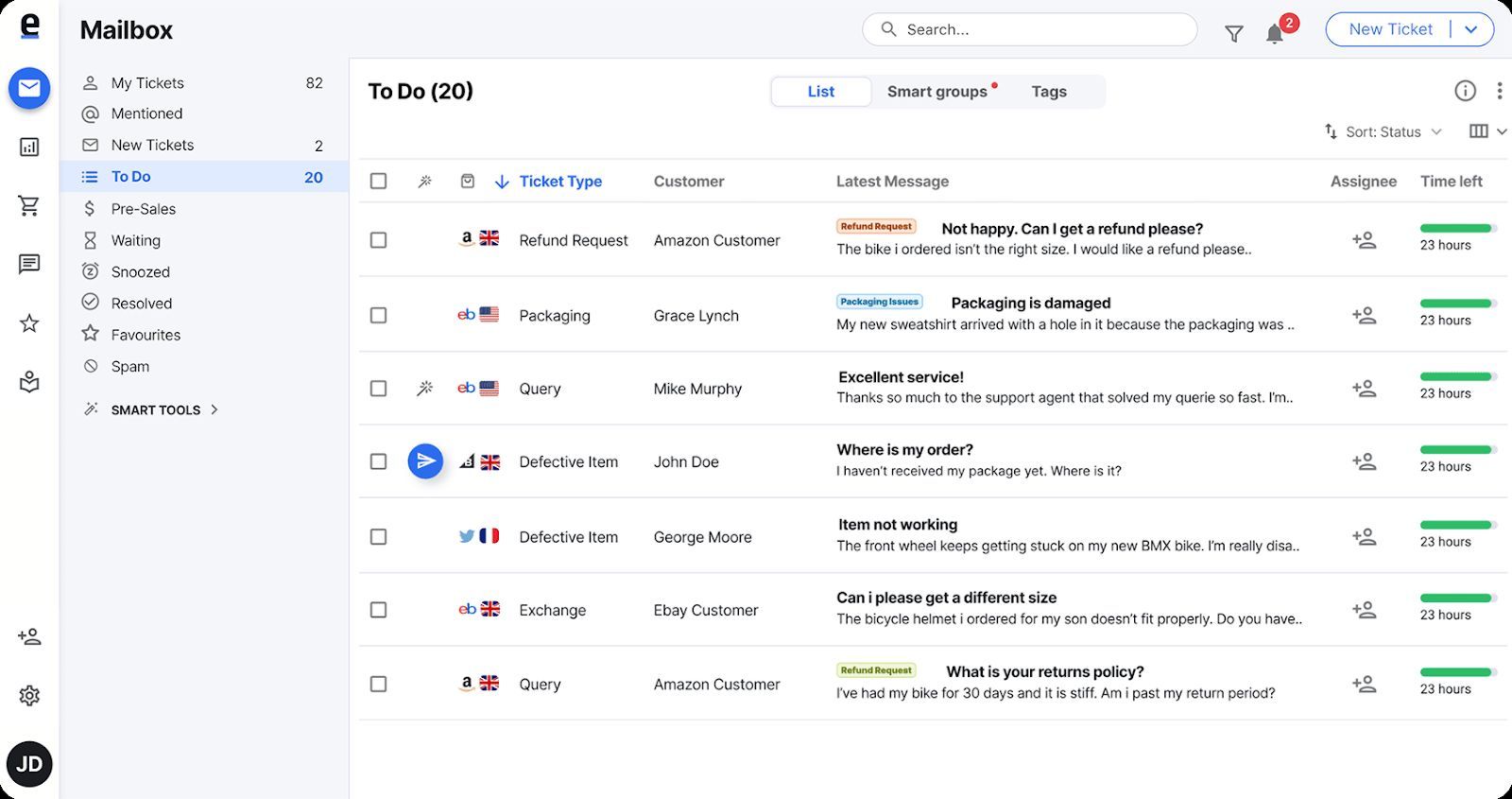The width and height of the screenshot is (1512, 799).
Task: Click the blue send button on John Doe row
Action: click(x=425, y=461)
